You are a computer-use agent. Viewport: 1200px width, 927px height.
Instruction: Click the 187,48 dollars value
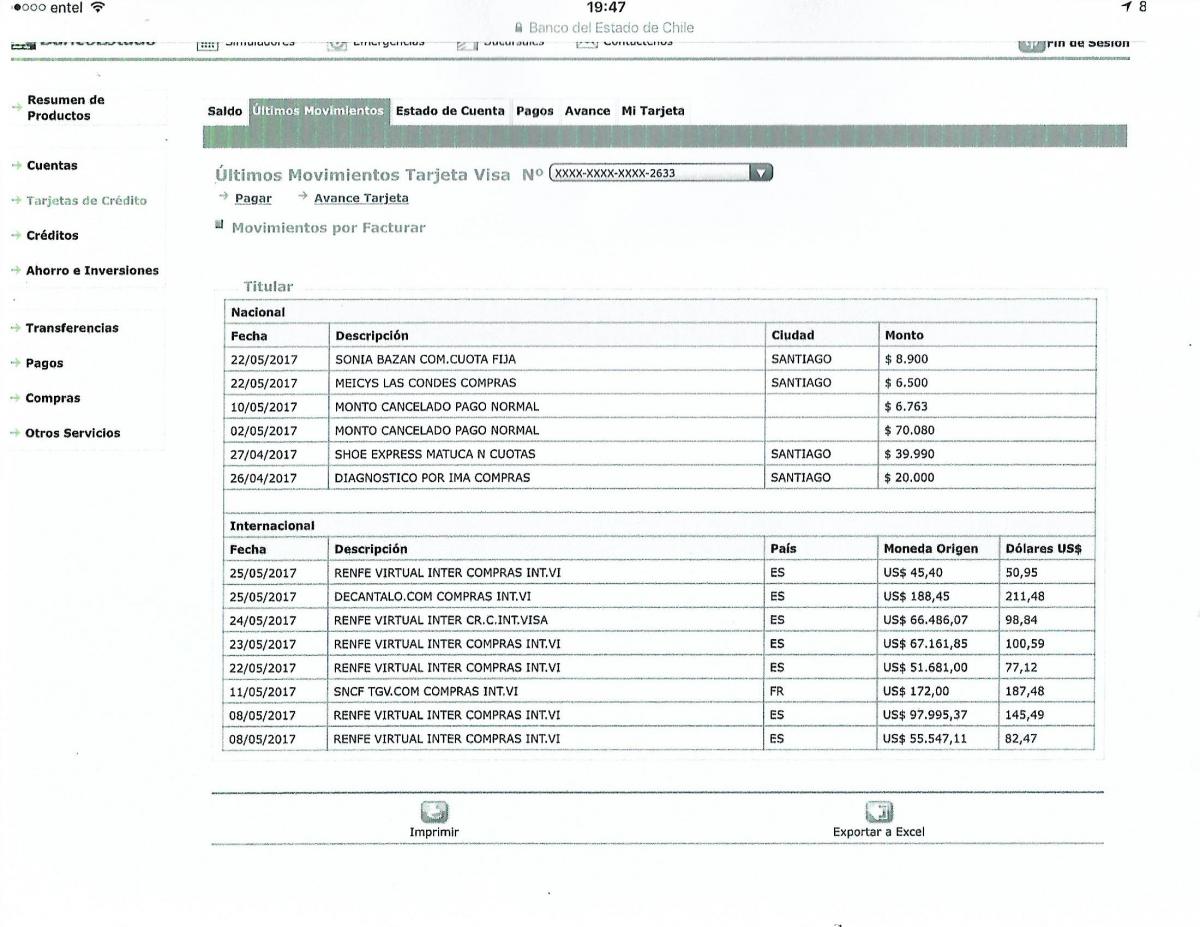[1024, 691]
